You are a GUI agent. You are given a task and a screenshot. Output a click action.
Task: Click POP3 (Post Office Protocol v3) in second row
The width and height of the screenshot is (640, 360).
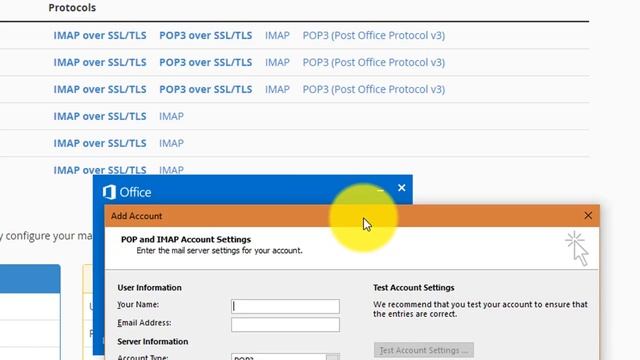[x=373, y=62]
